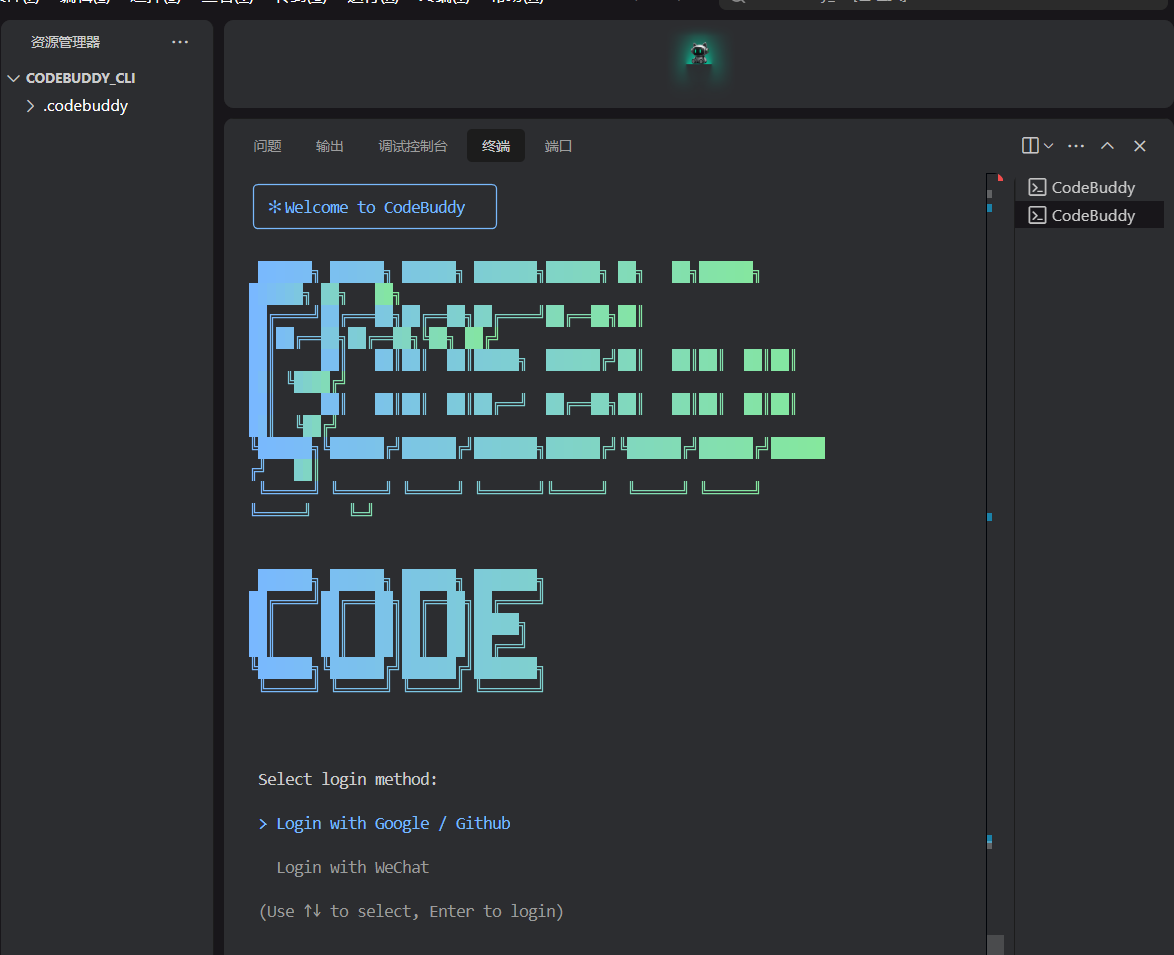Screen dimensions: 1174x955
Task: Switch to the 输出 panel tab
Action: tap(329, 146)
